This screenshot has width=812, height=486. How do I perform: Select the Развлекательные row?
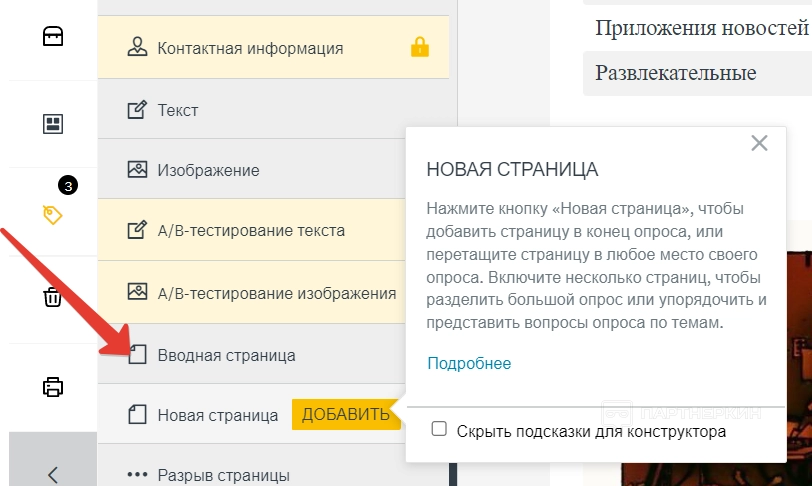(676, 73)
